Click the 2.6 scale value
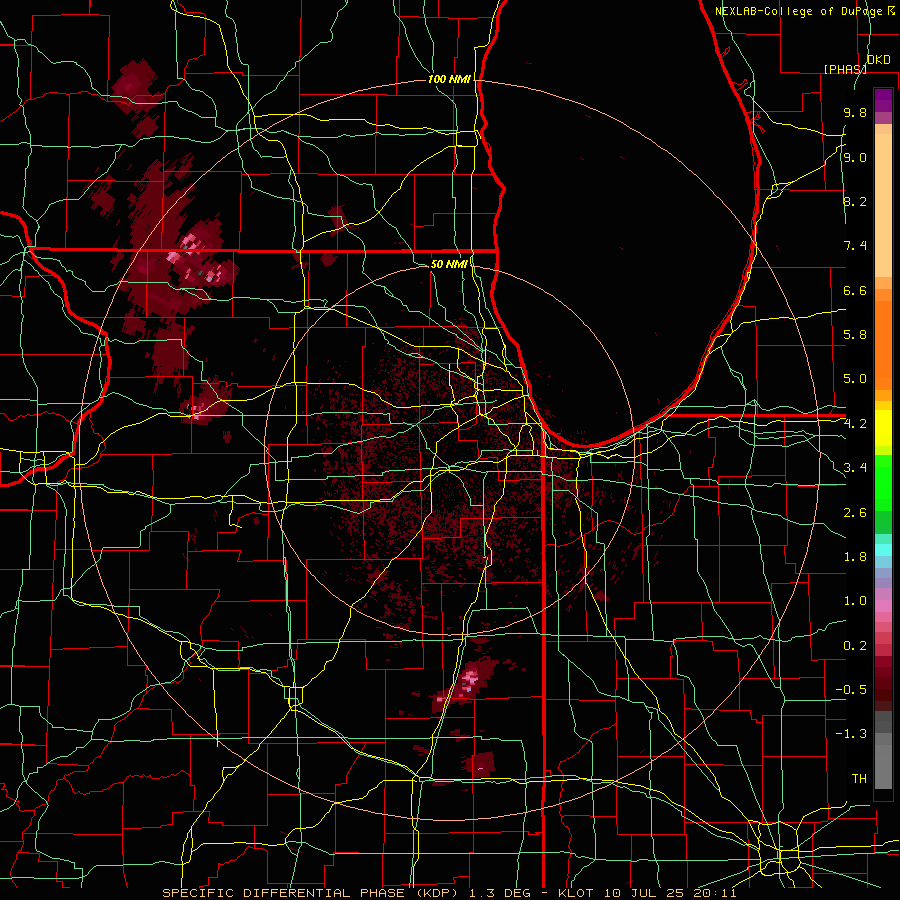The image size is (900, 900). (855, 512)
